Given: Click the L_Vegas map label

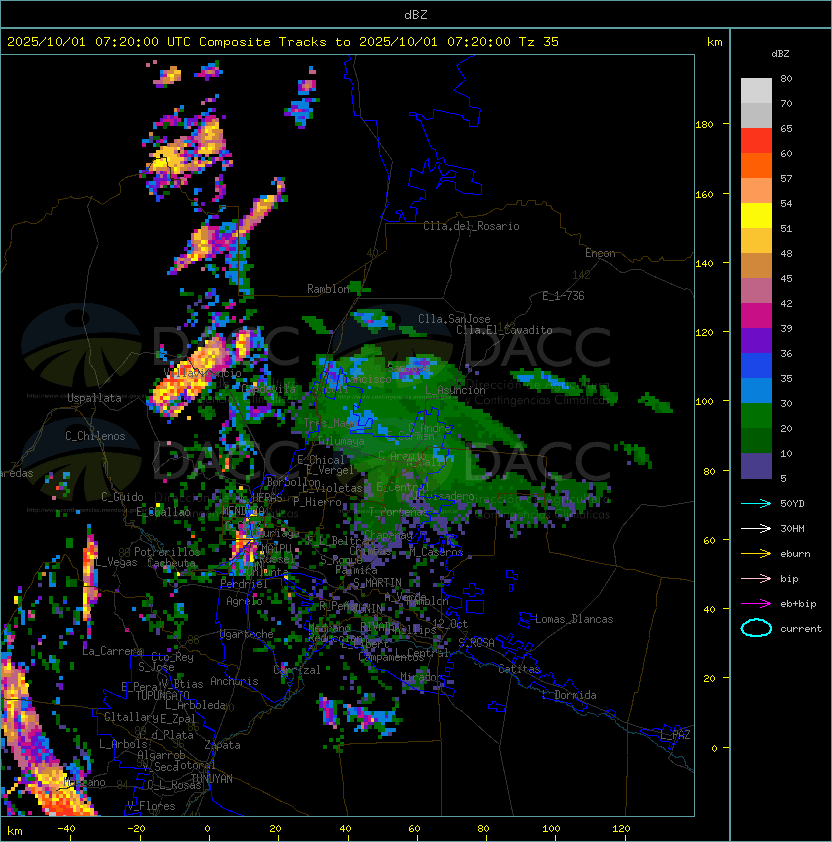Looking at the screenshot, I should [x=116, y=562].
